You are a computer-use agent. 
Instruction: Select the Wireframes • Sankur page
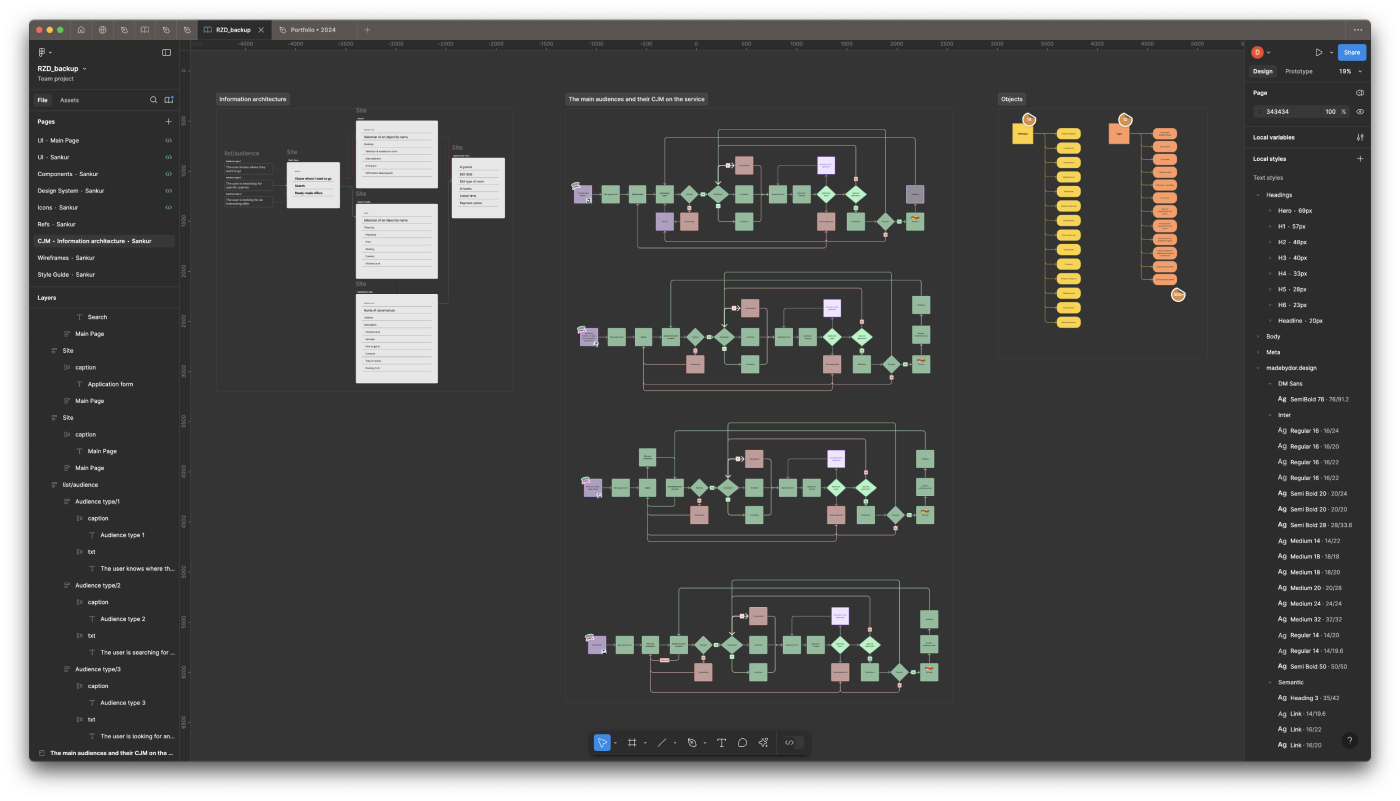pyautogui.click(x=68, y=257)
